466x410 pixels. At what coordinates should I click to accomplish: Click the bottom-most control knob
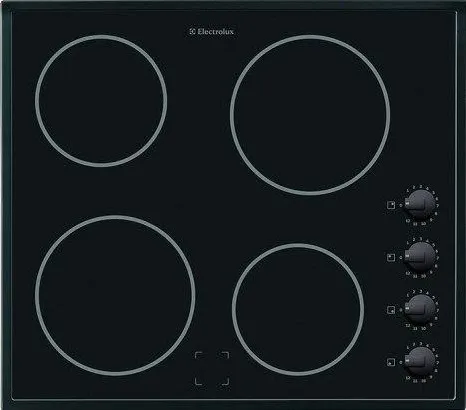[x=420, y=362]
